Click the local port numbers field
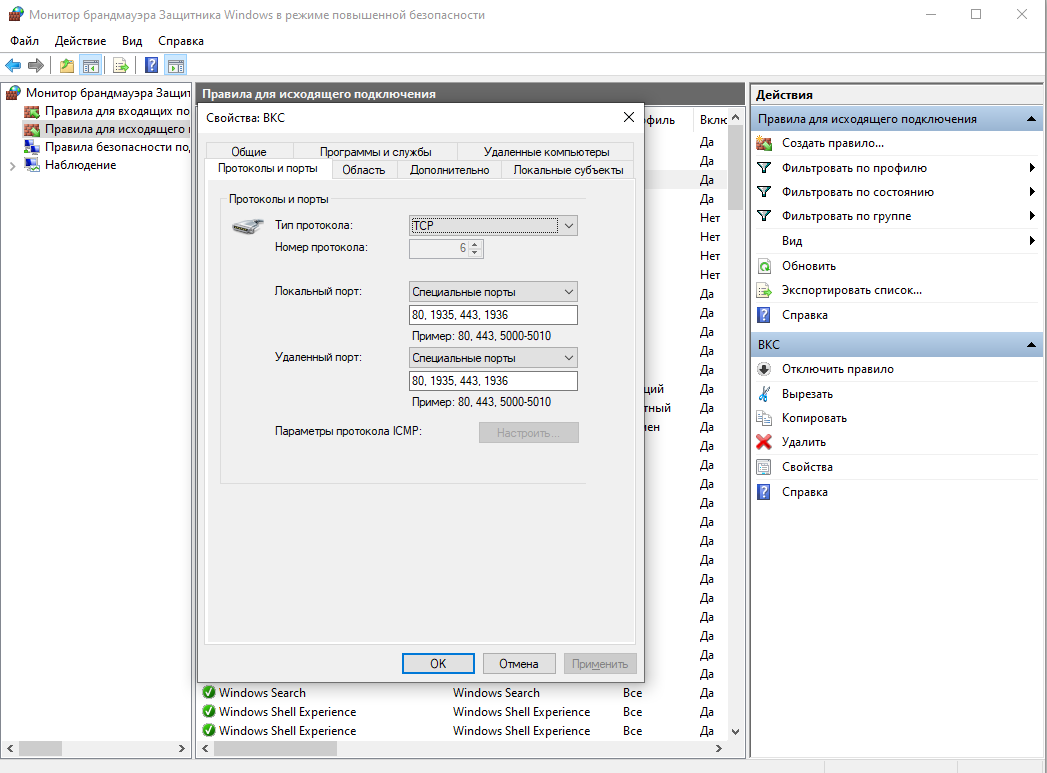Image resolution: width=1047 pixels, height=773 pixels. [493, 315]
